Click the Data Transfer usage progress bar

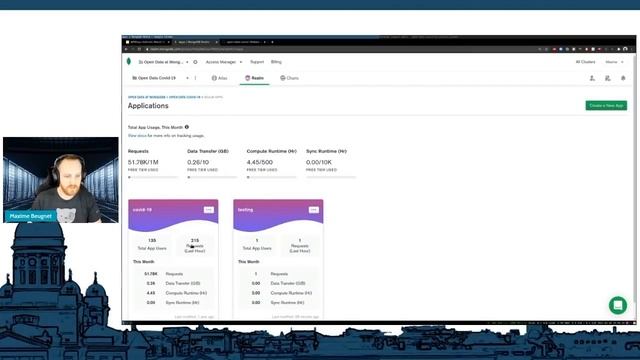(212, 177)
